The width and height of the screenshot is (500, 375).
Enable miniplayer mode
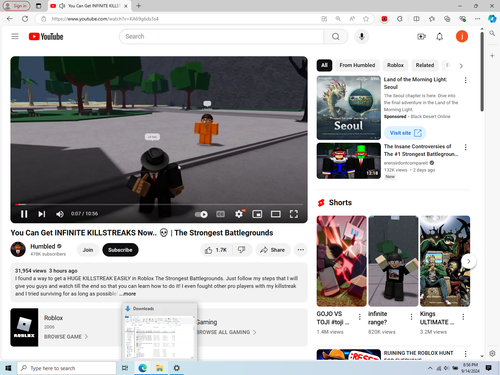click(x=257, y=214)
